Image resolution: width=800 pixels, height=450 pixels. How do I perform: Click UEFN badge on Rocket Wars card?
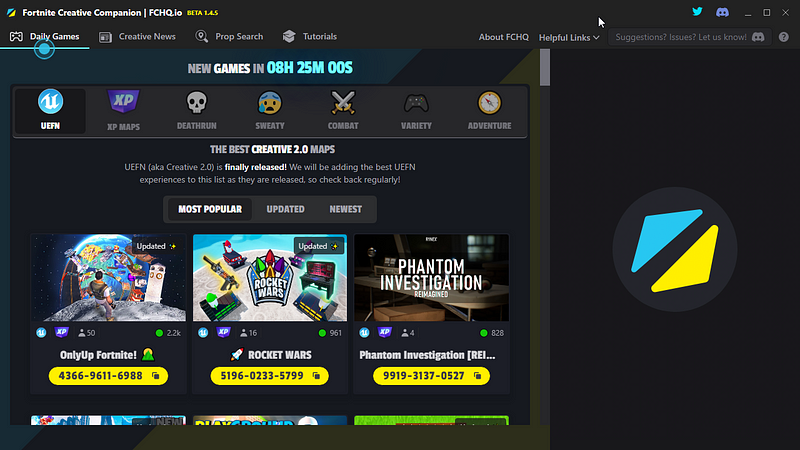[203, 333]
